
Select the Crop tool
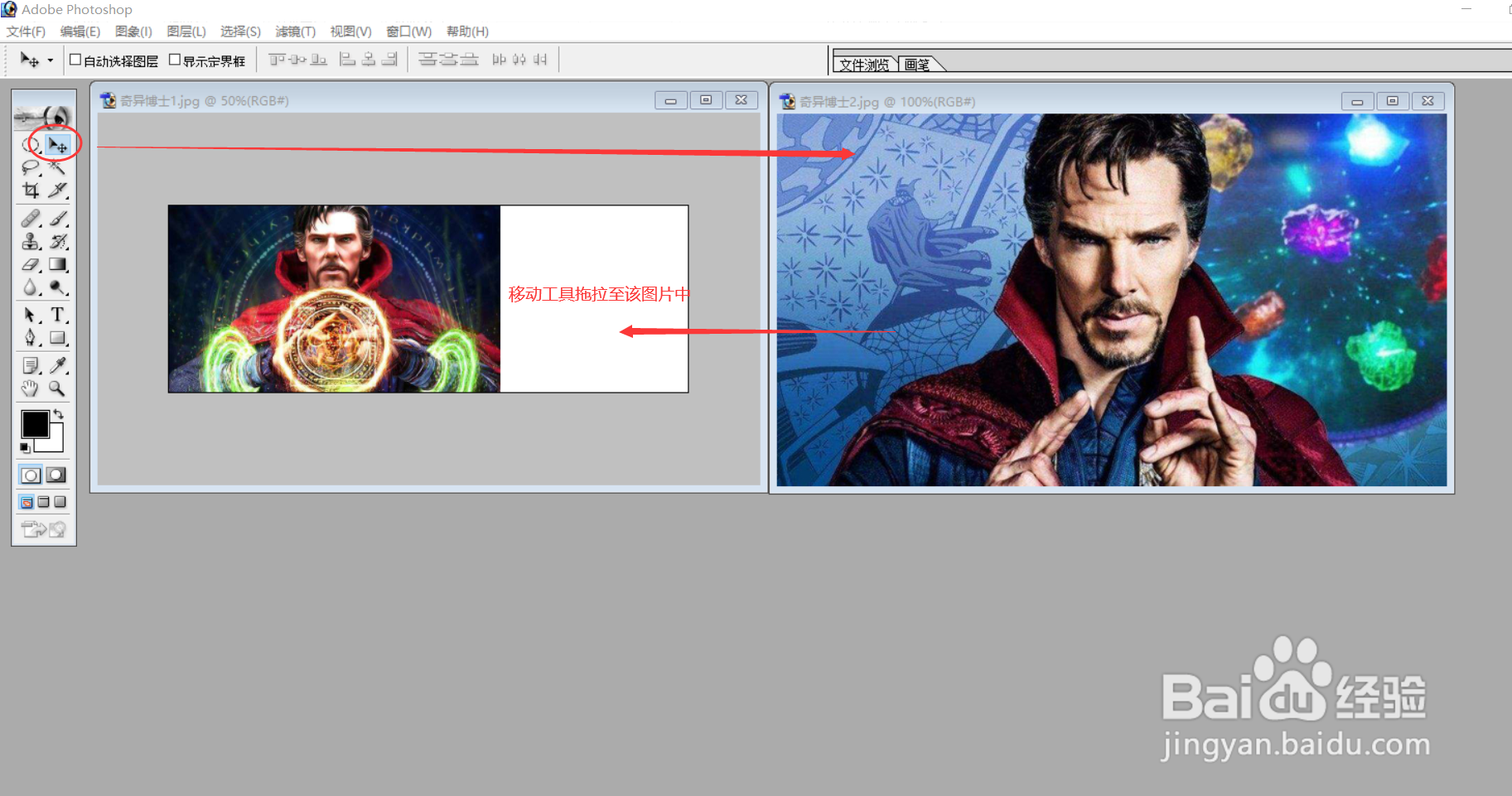pos(31,191)
